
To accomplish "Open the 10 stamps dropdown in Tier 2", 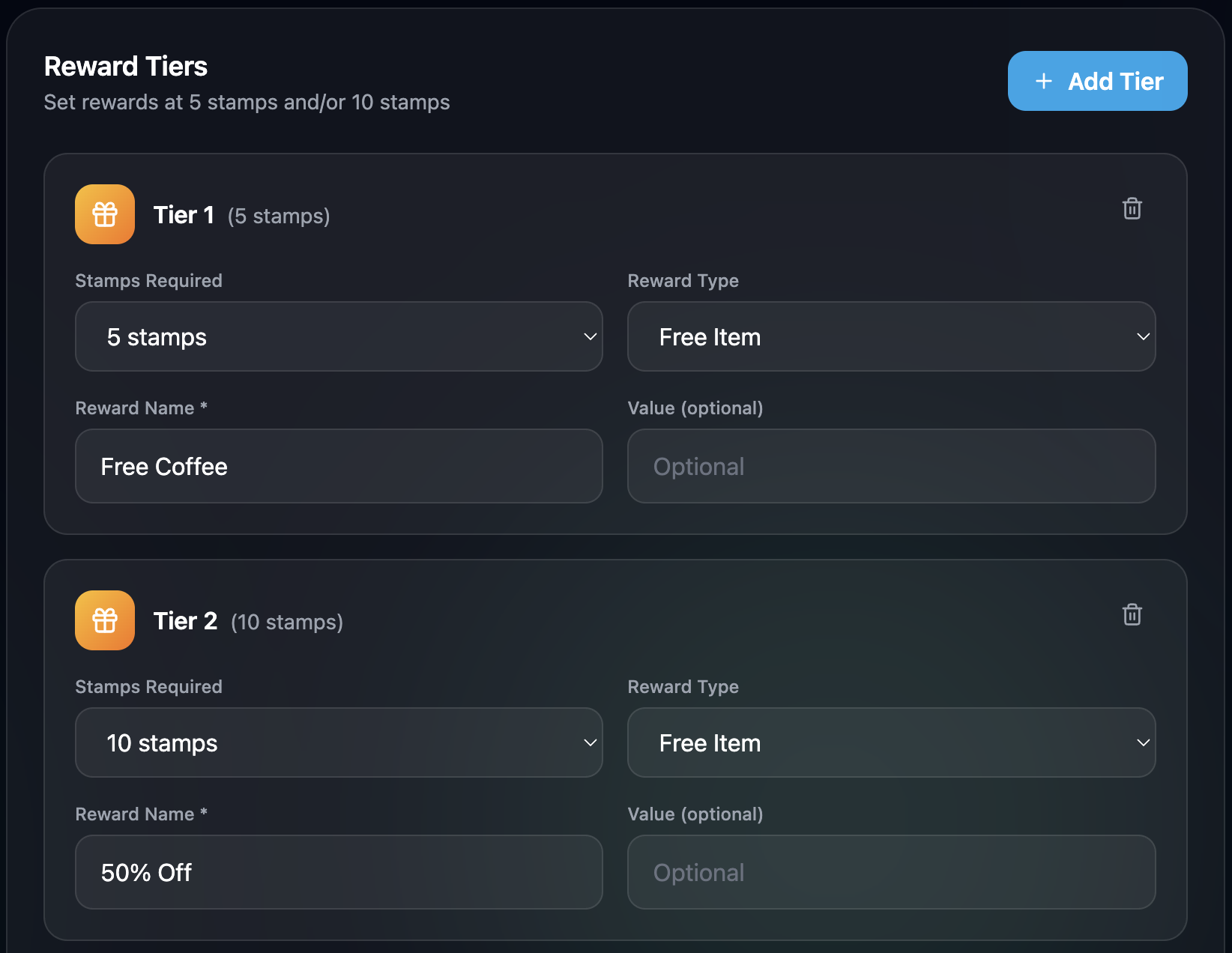I will pyautogui.click(x=339, y=742).
